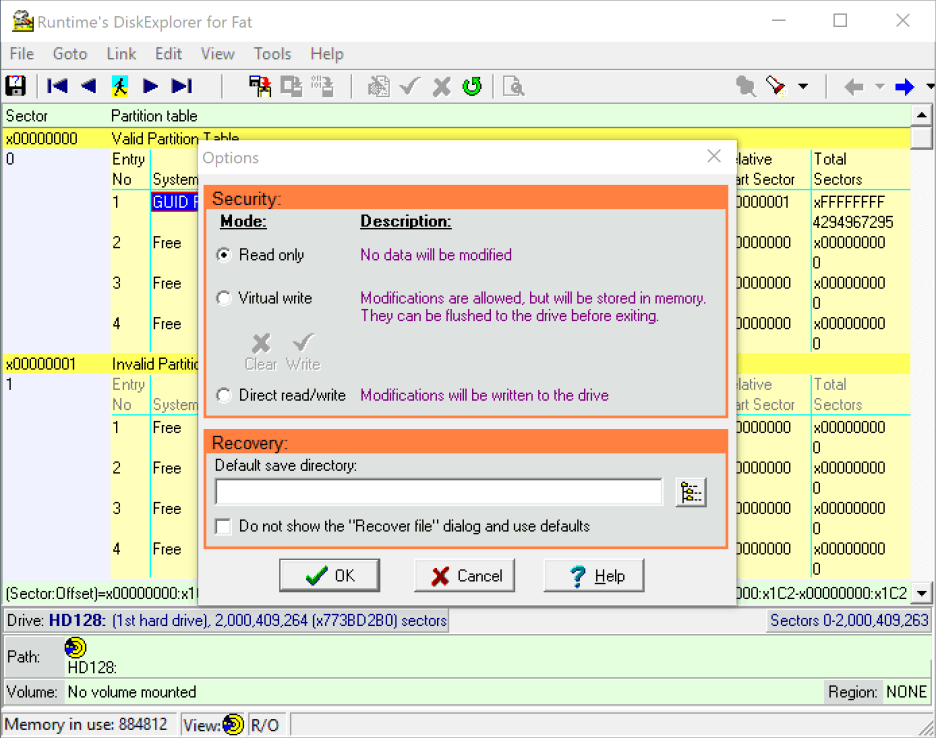The width and height of the screenshot is (936, 738).
Task: Open the Tools menu
Action: [x=272, y=54]
